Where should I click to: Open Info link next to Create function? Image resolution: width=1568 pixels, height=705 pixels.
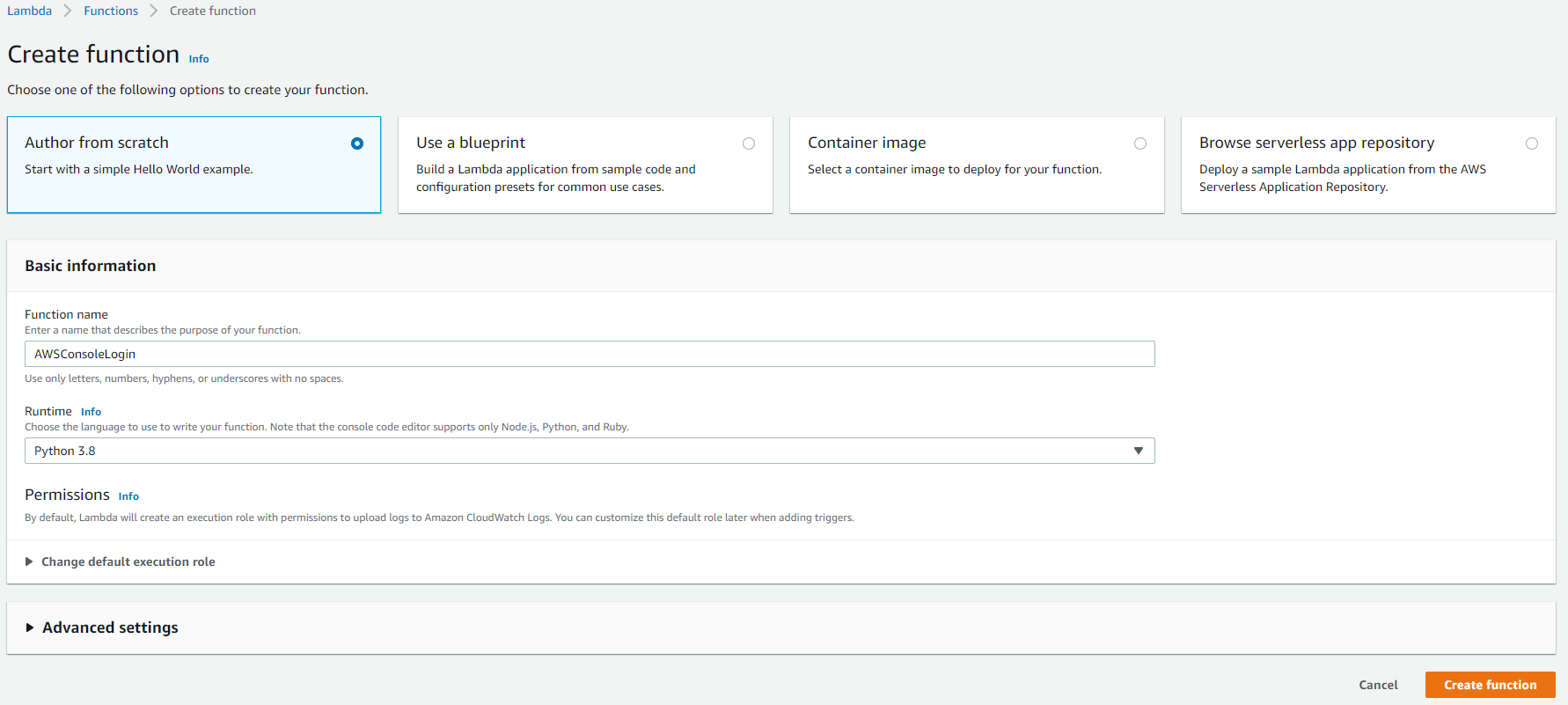coord(199,59)
